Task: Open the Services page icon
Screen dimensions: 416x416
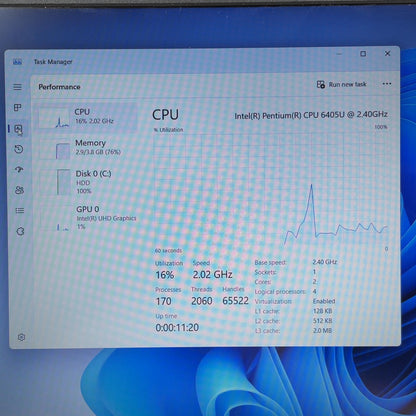Action: tap(20, 231)
